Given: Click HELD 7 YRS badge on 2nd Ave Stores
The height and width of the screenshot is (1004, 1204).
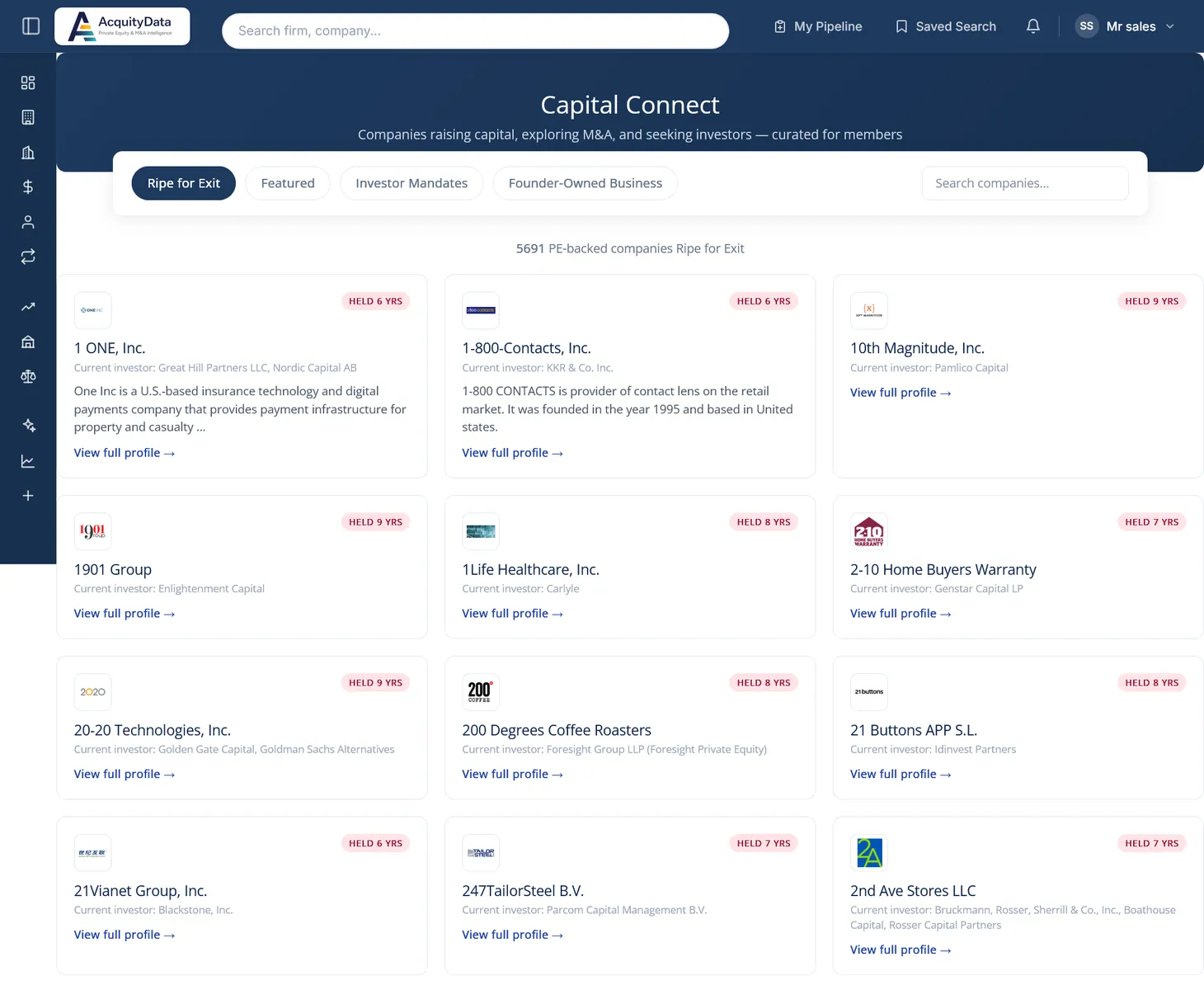Looking at the screenshot, I should 1152,843.
